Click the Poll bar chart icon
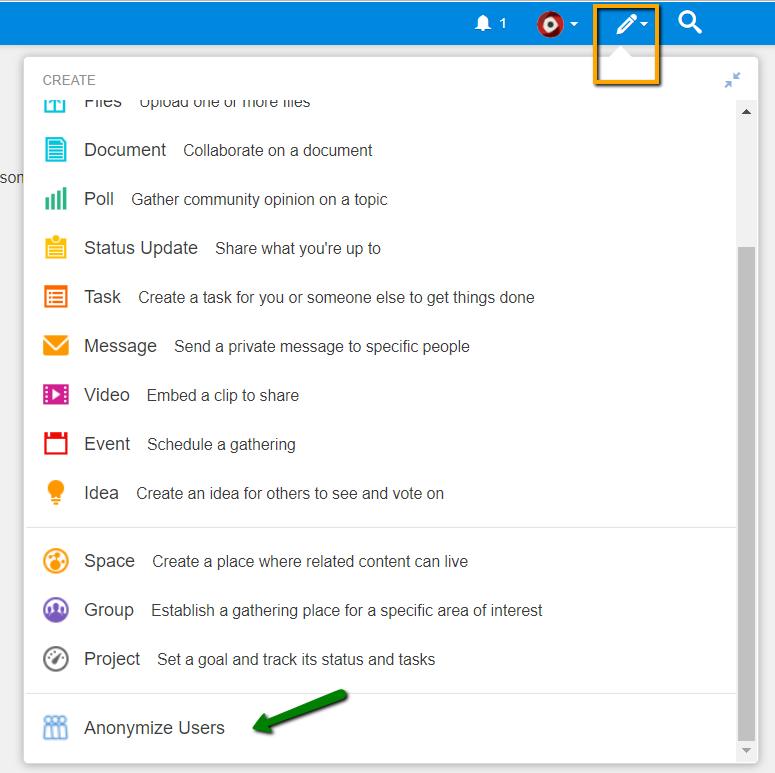This screenshot has width=775, height=773. pos(55,199)
